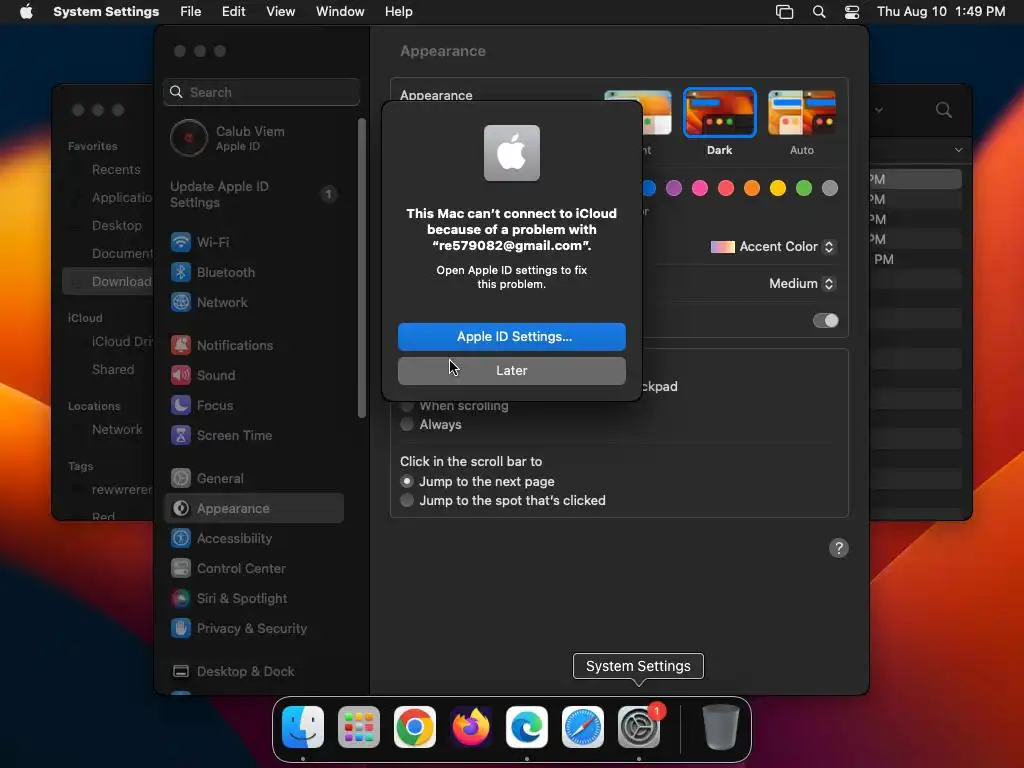Open Spotlight search in menu bar
This screenshot has width=1024, height=768.
tap(819, 12)
